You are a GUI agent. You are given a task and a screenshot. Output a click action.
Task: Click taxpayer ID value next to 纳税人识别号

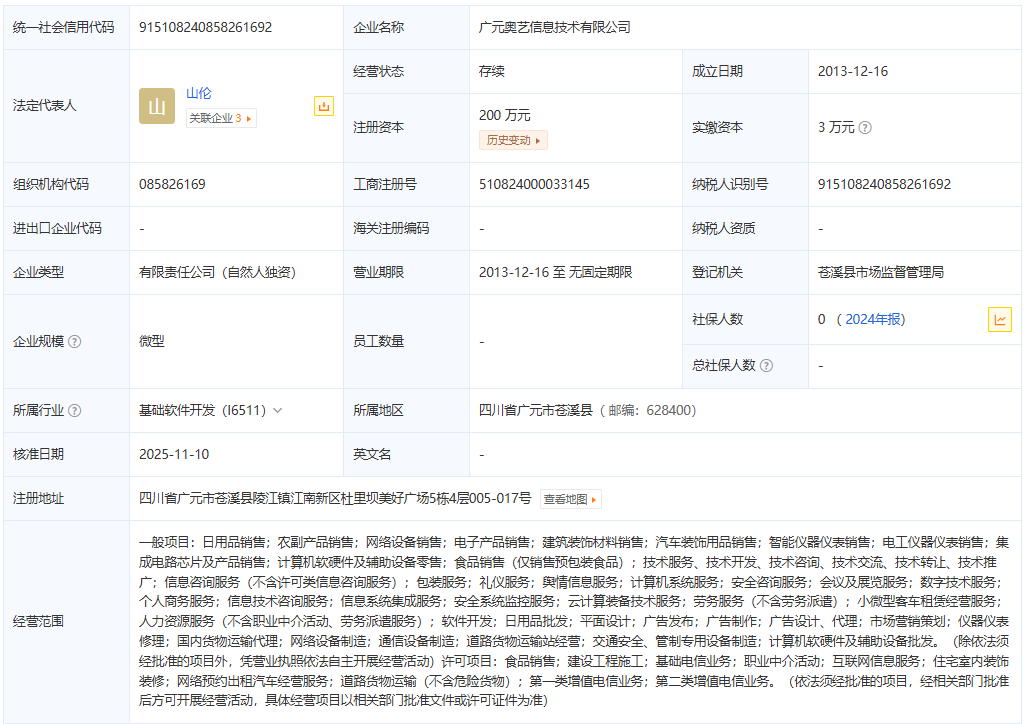tap(884, 185)
